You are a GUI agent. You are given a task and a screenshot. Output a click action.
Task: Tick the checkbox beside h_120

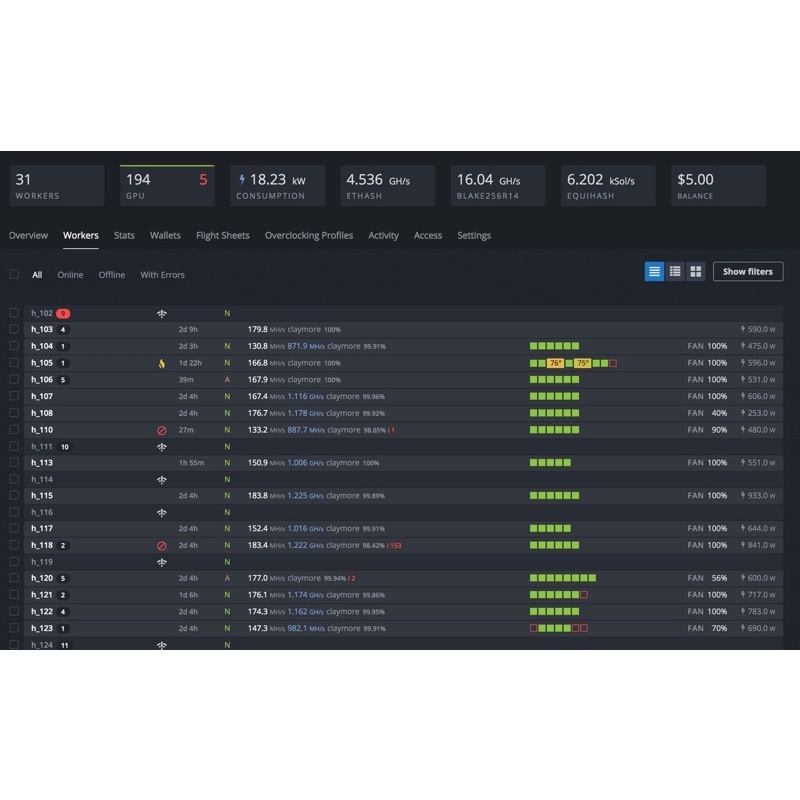(14, 578)
